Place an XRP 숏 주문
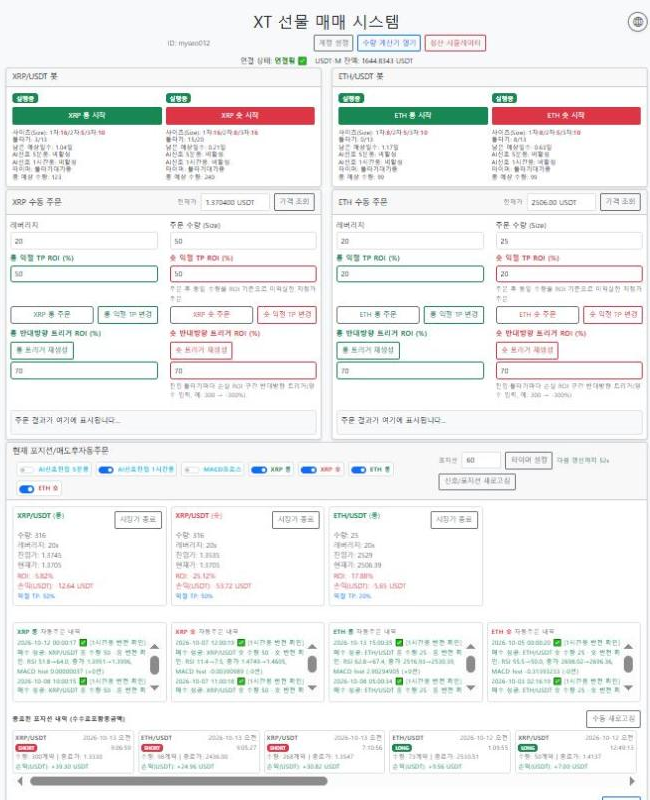Viewport: 650px width, 800px height. [x=211, y=315]
